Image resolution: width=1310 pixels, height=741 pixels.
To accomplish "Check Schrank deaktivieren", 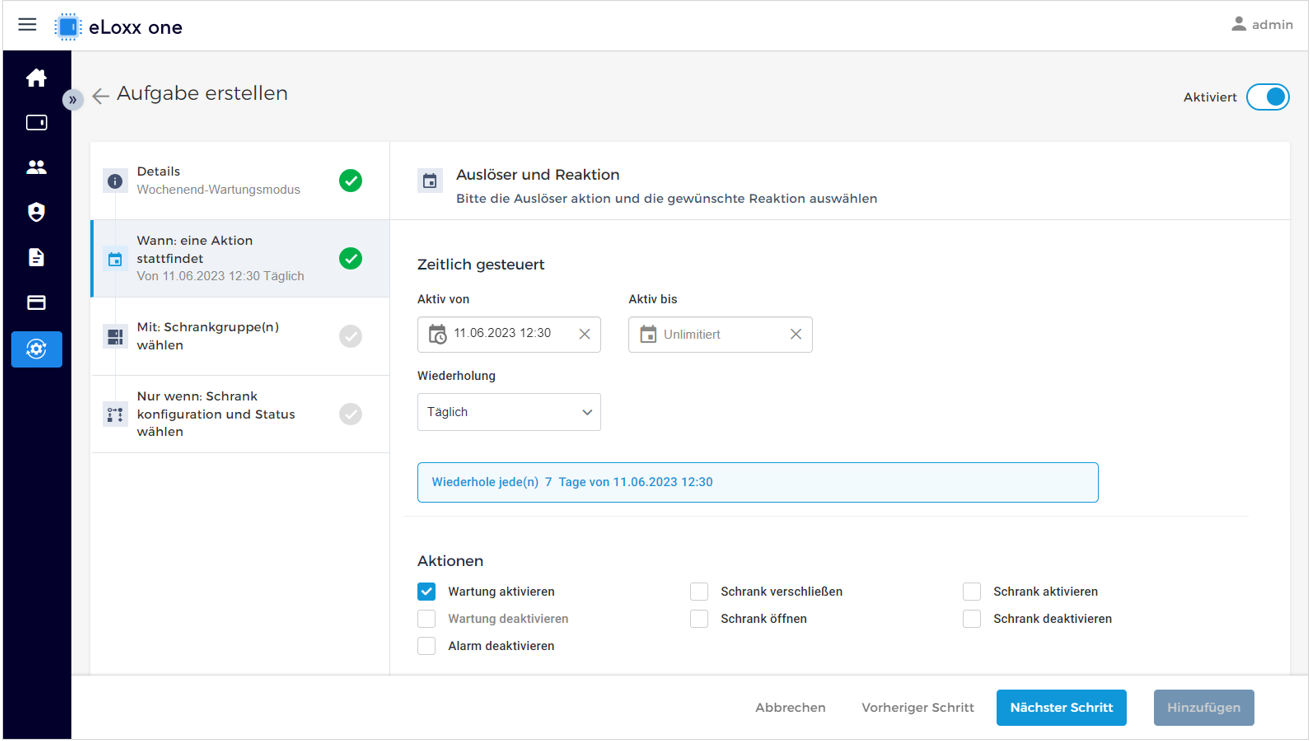I will [x=972, y=619].
